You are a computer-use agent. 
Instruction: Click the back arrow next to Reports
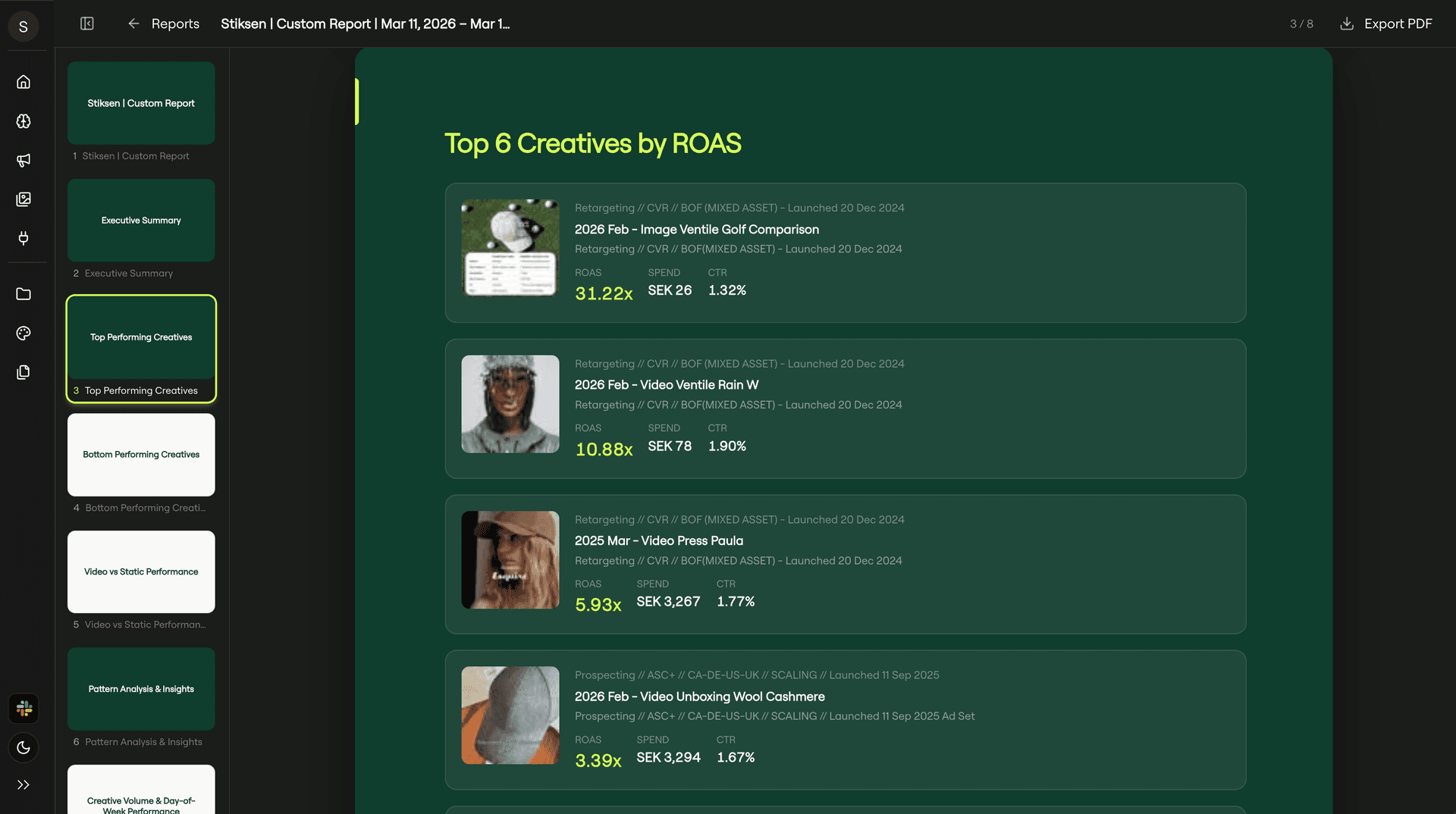[133, 23]
